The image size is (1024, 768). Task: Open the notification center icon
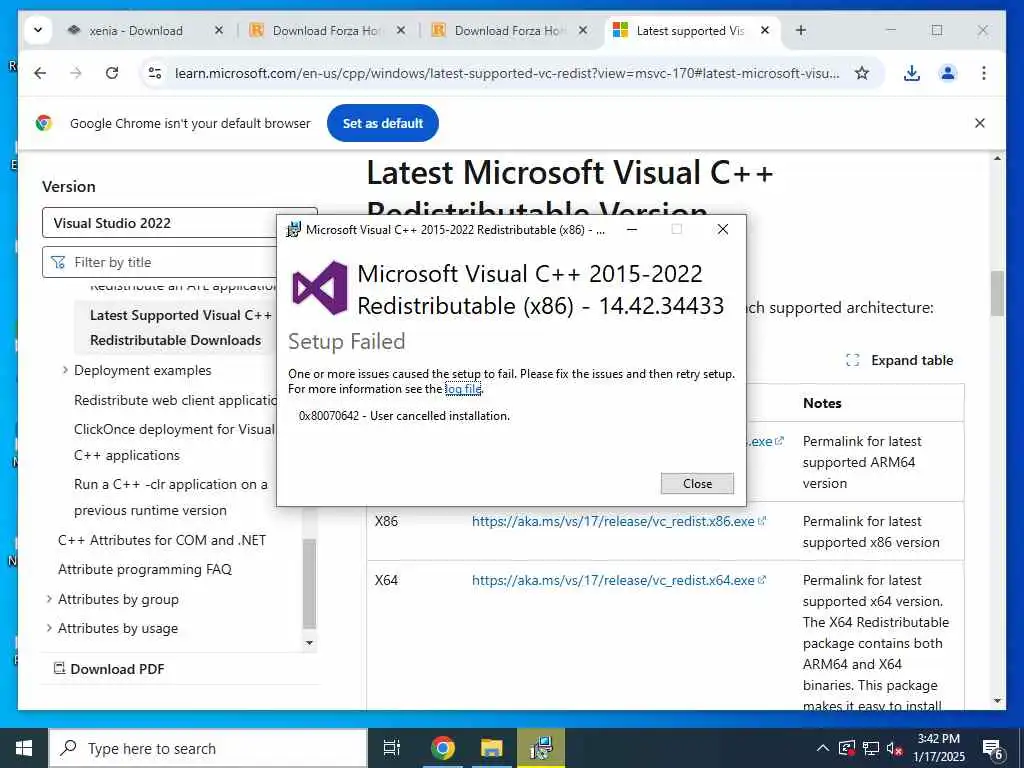pos(993,749)
